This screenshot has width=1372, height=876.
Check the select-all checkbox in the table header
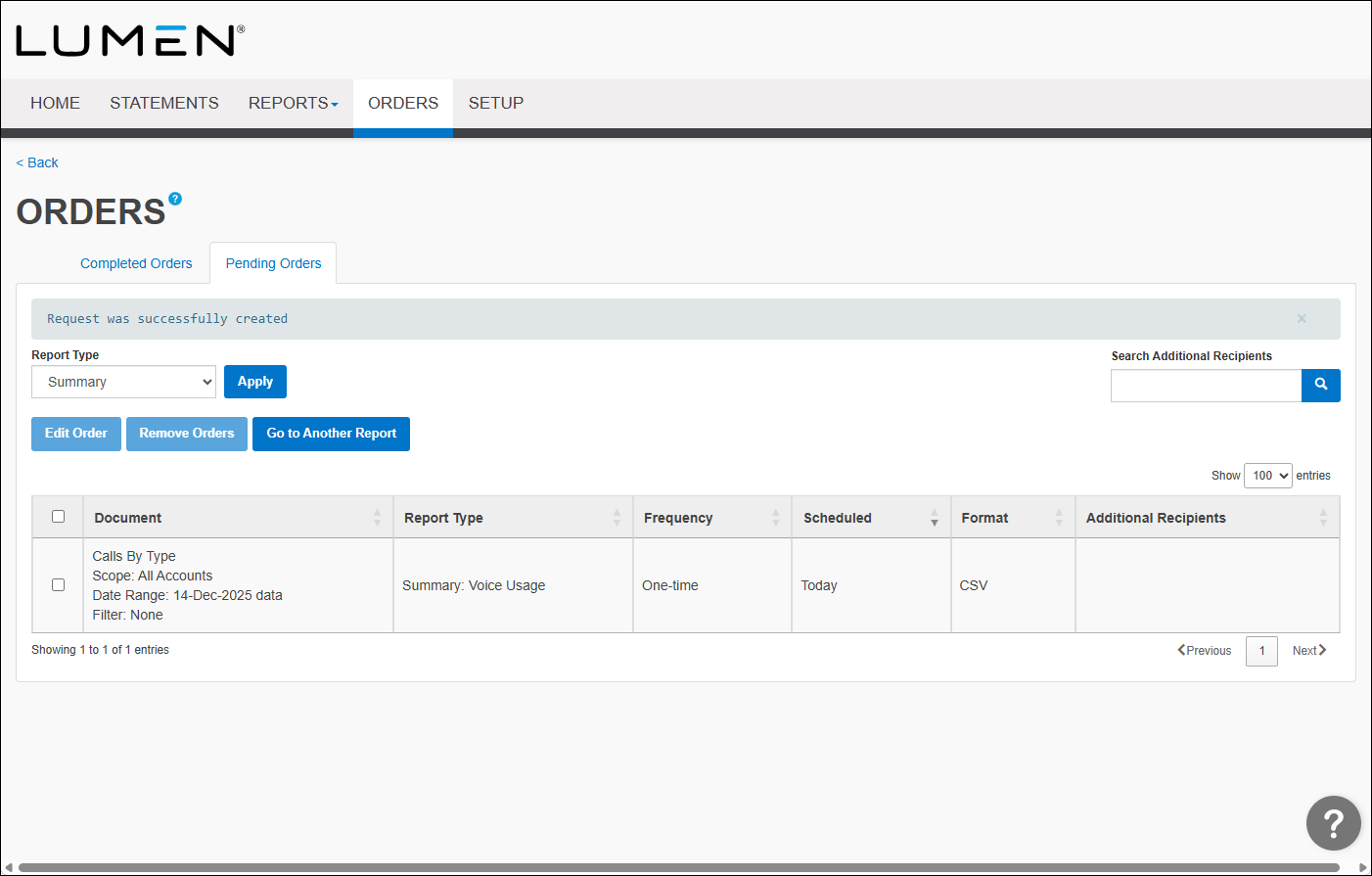(58, 516)
